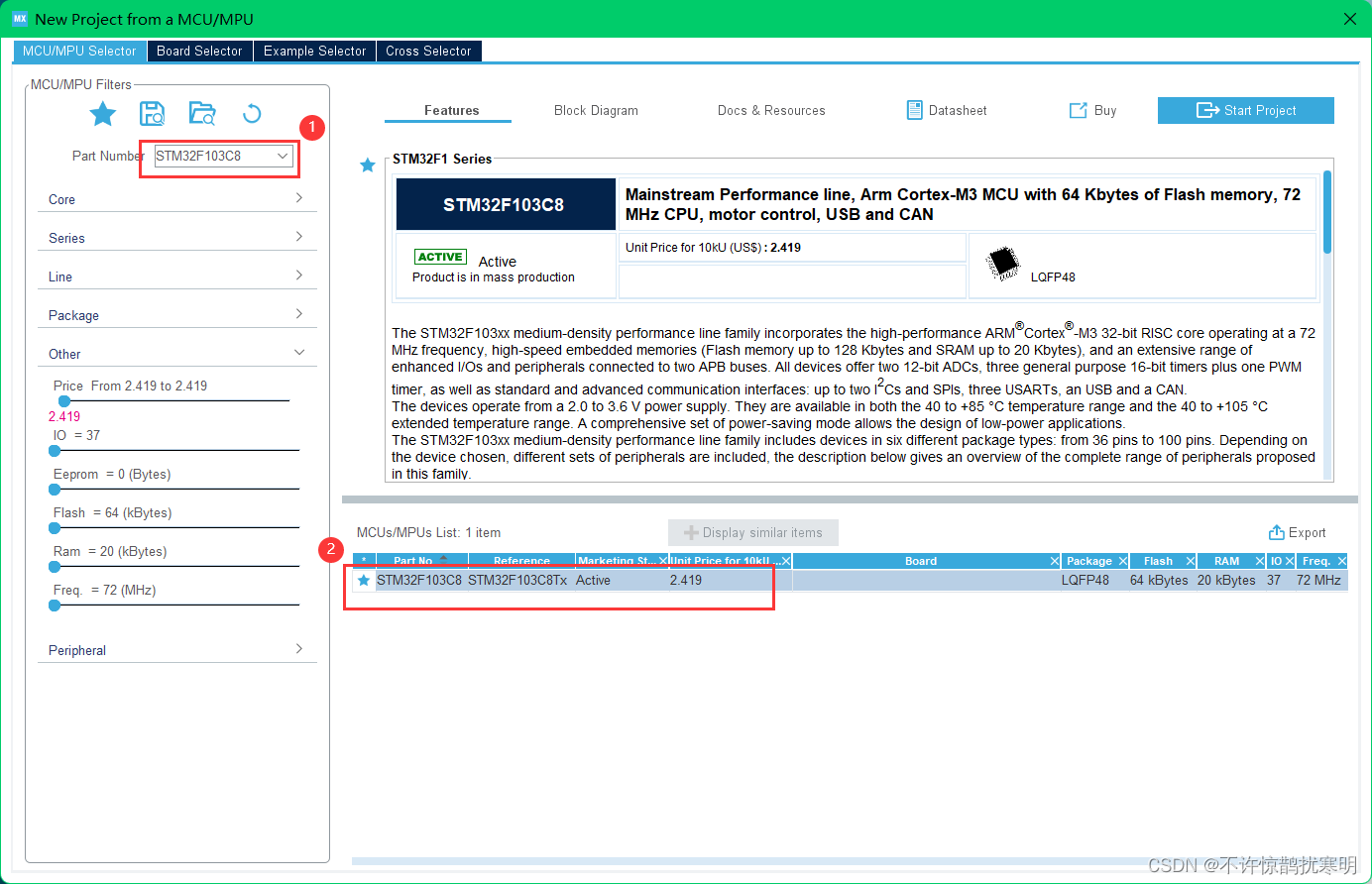The height and width of the screenshot is (884, 1372).
Task: Expand the Package filter section
Action: coord(176,315)
